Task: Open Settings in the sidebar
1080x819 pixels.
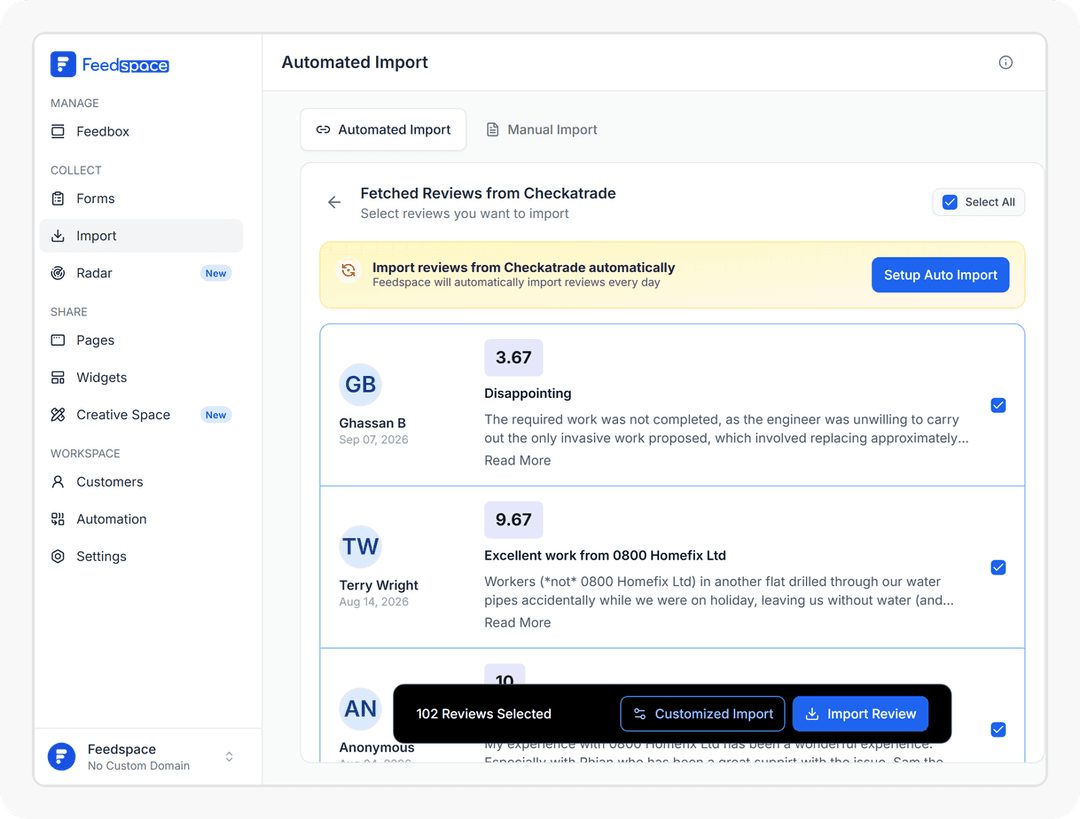Action: (x=141, y=556)
